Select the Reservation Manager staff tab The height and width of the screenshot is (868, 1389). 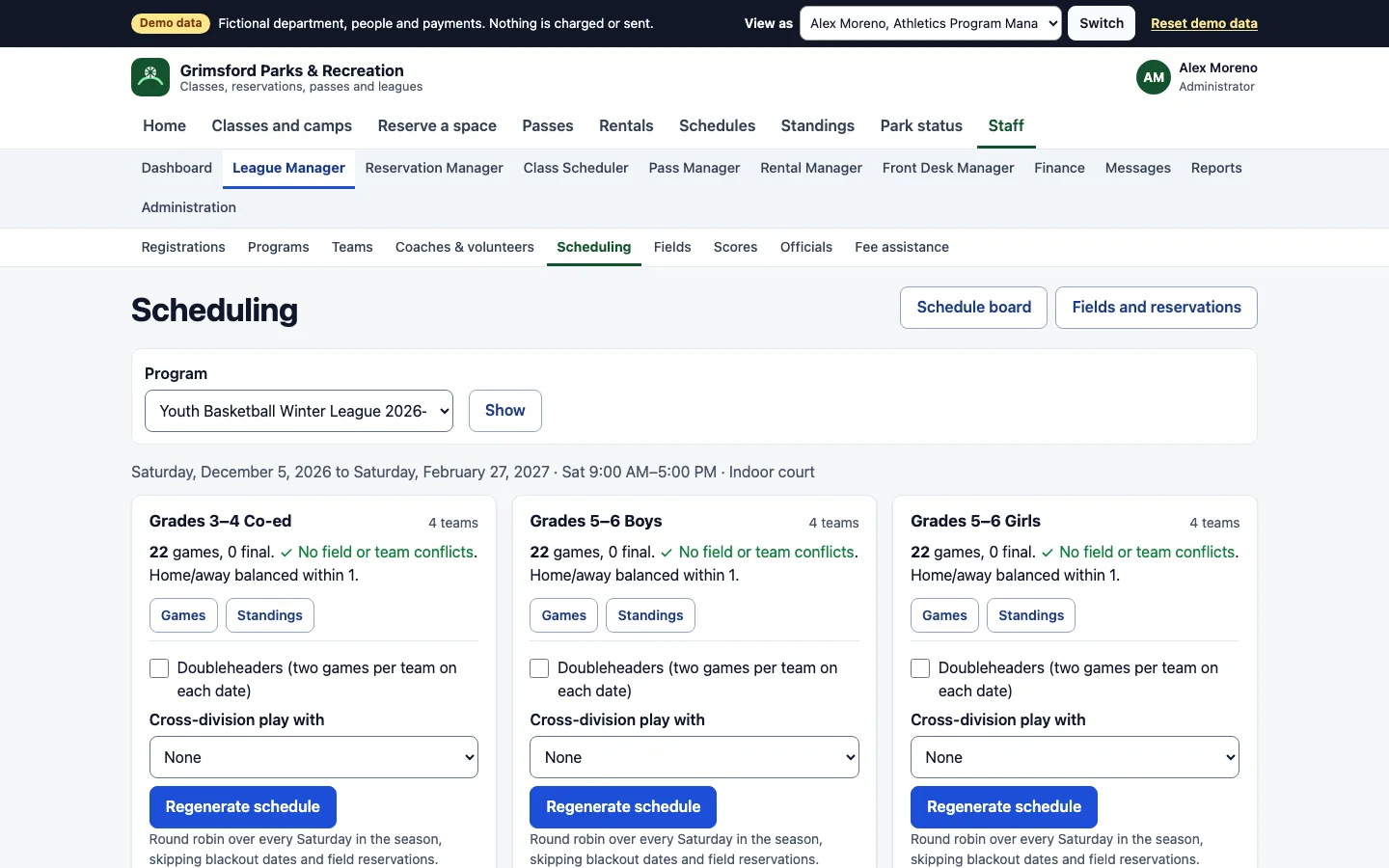(x=434, y=168)
